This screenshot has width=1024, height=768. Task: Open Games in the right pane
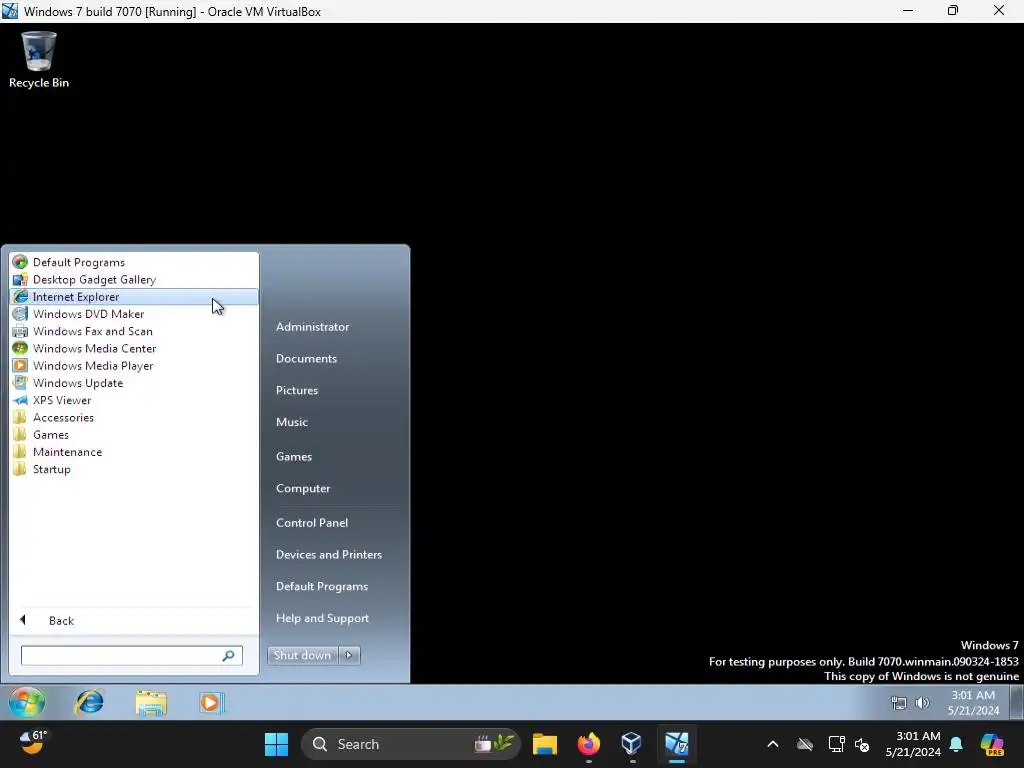click(293, 456)
